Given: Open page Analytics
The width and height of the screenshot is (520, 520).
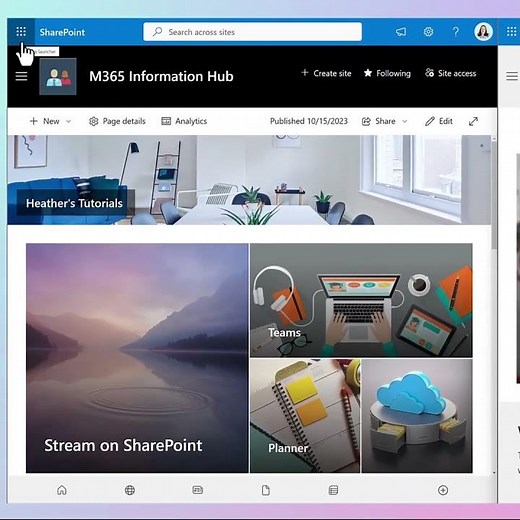Looking at the screenshot, I should (x=184, y=121).
